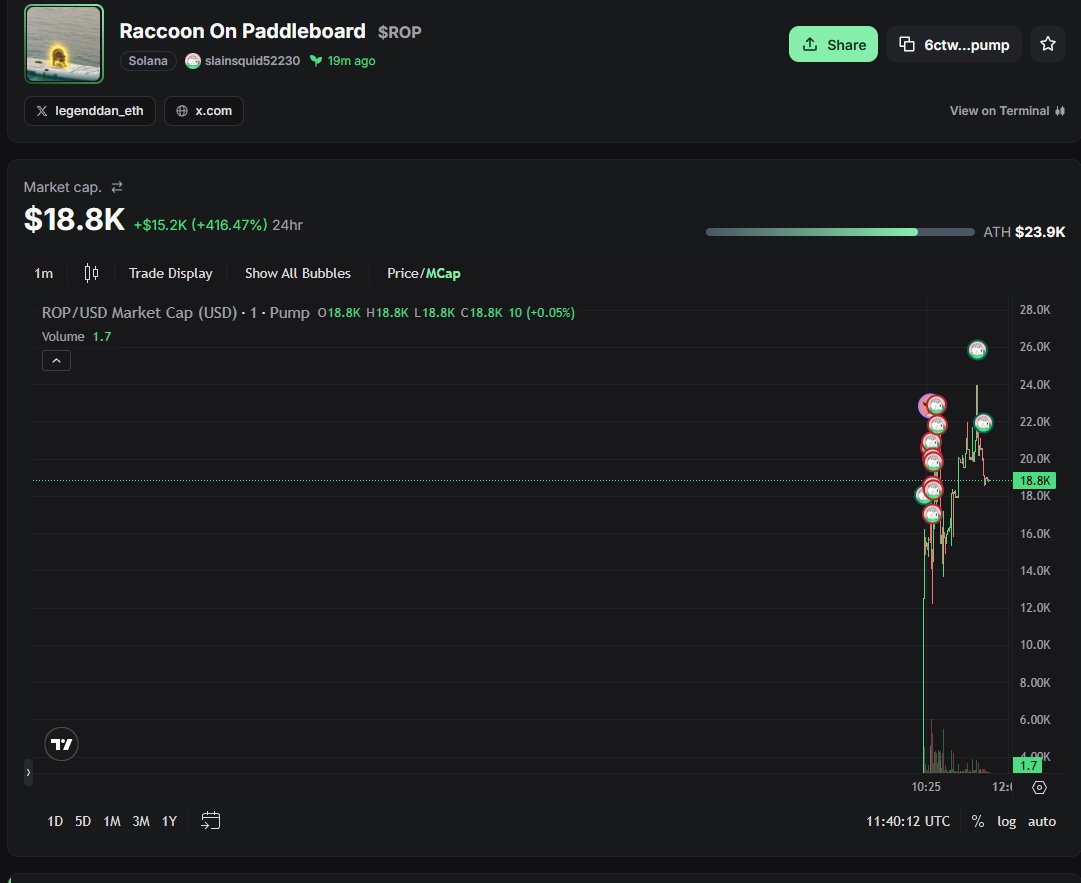Click the Volume 1.7 indicator label
1081x883 pixels.
tap(77, 336)
